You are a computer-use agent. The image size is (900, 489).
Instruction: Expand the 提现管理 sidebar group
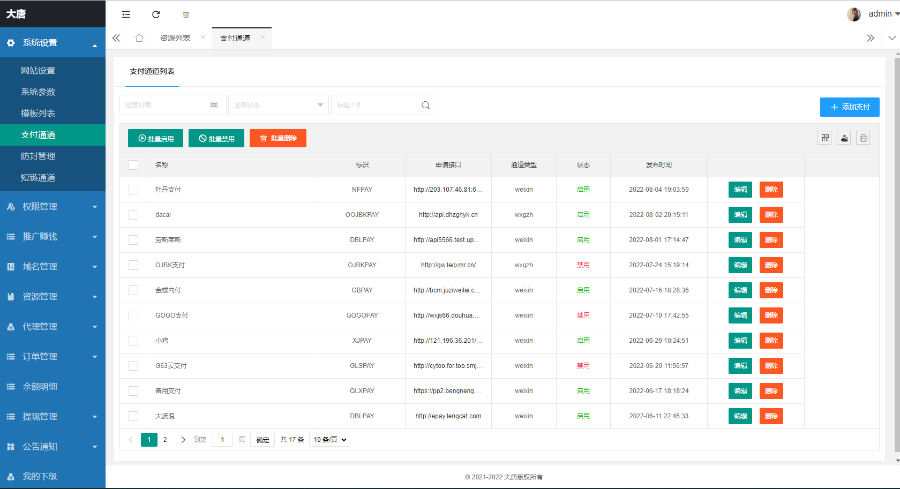53,417
